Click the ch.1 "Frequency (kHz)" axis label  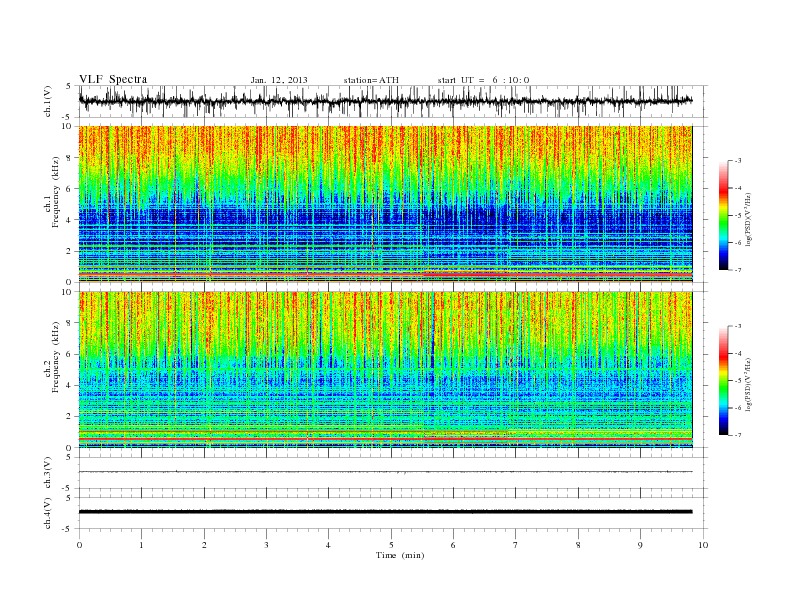(56, 192)
